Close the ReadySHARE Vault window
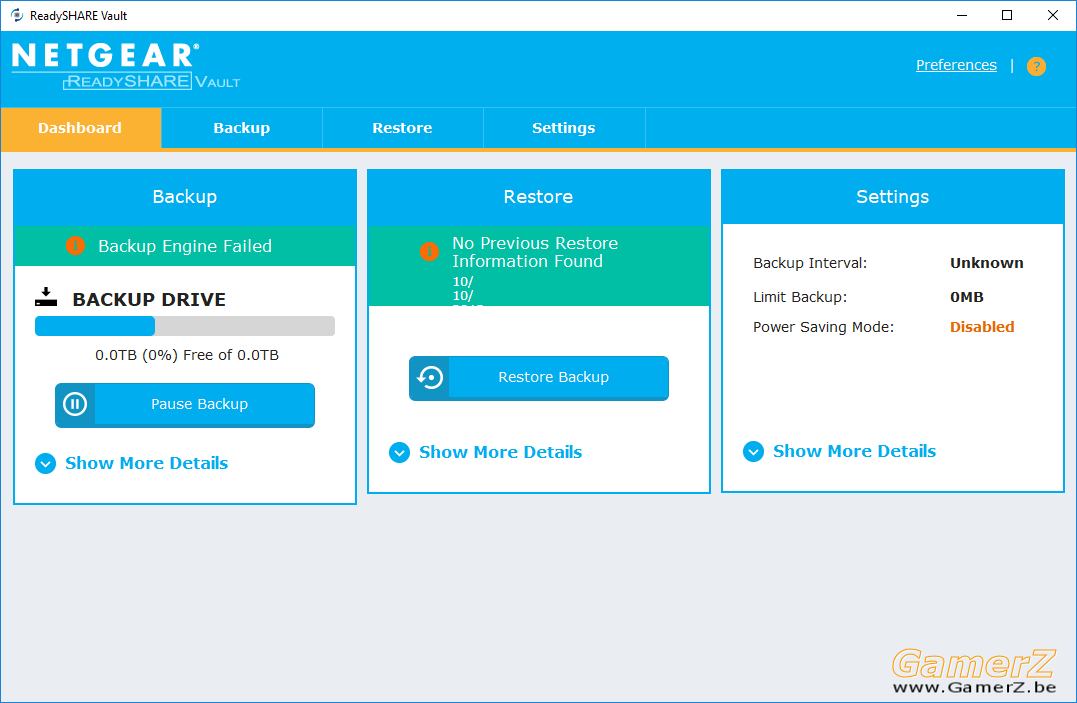1077x703 pixels. pyautogui.click(x=1052, y=15)
